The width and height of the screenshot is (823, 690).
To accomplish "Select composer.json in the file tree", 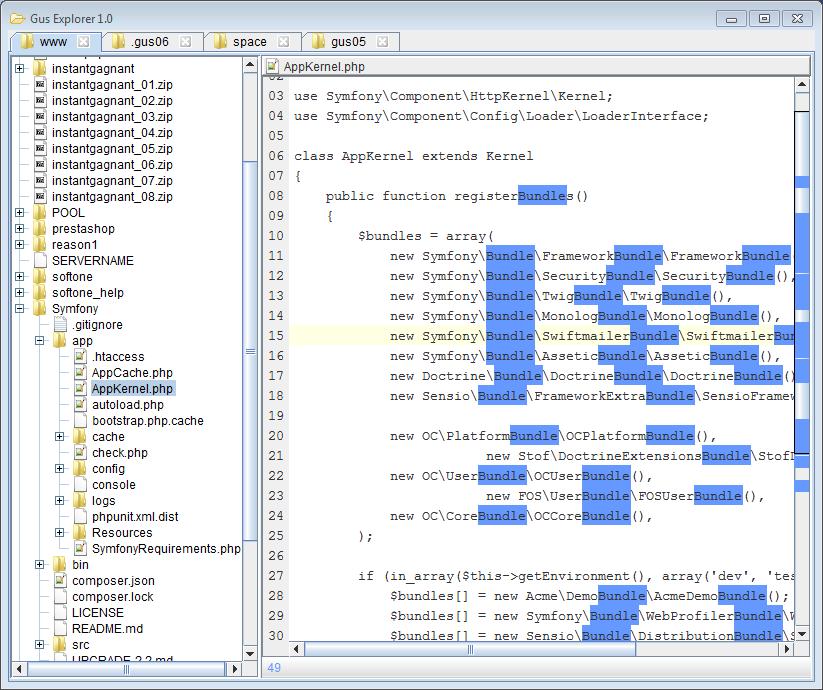I will 113,581.
